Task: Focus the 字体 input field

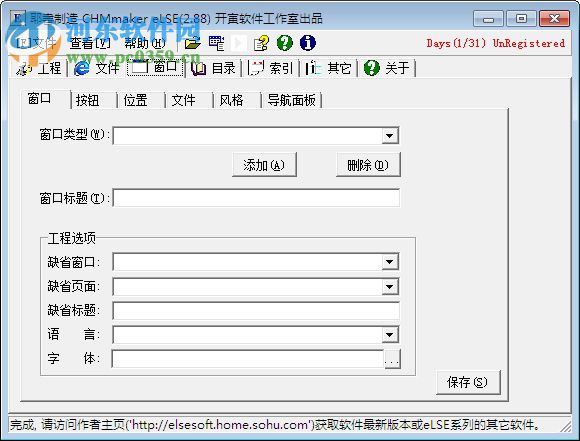Action: point(247,359)
